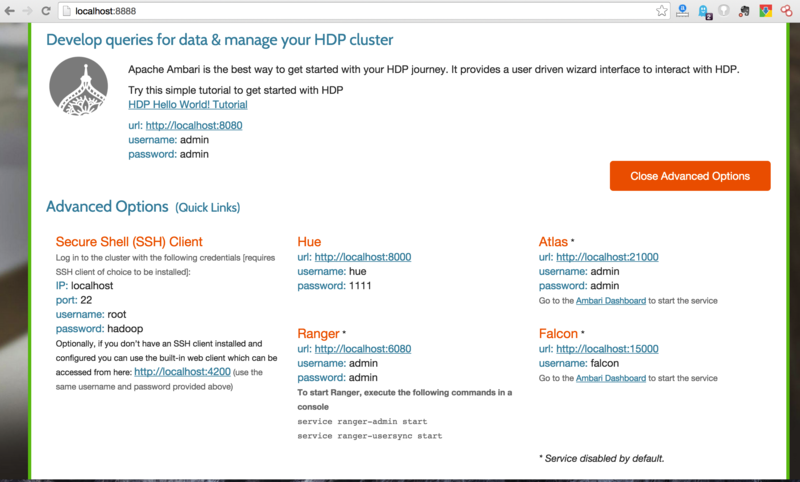Click the Try this simple tutorial sentence
This screenshot has height=482, width=800.
[x=236, y=90]
